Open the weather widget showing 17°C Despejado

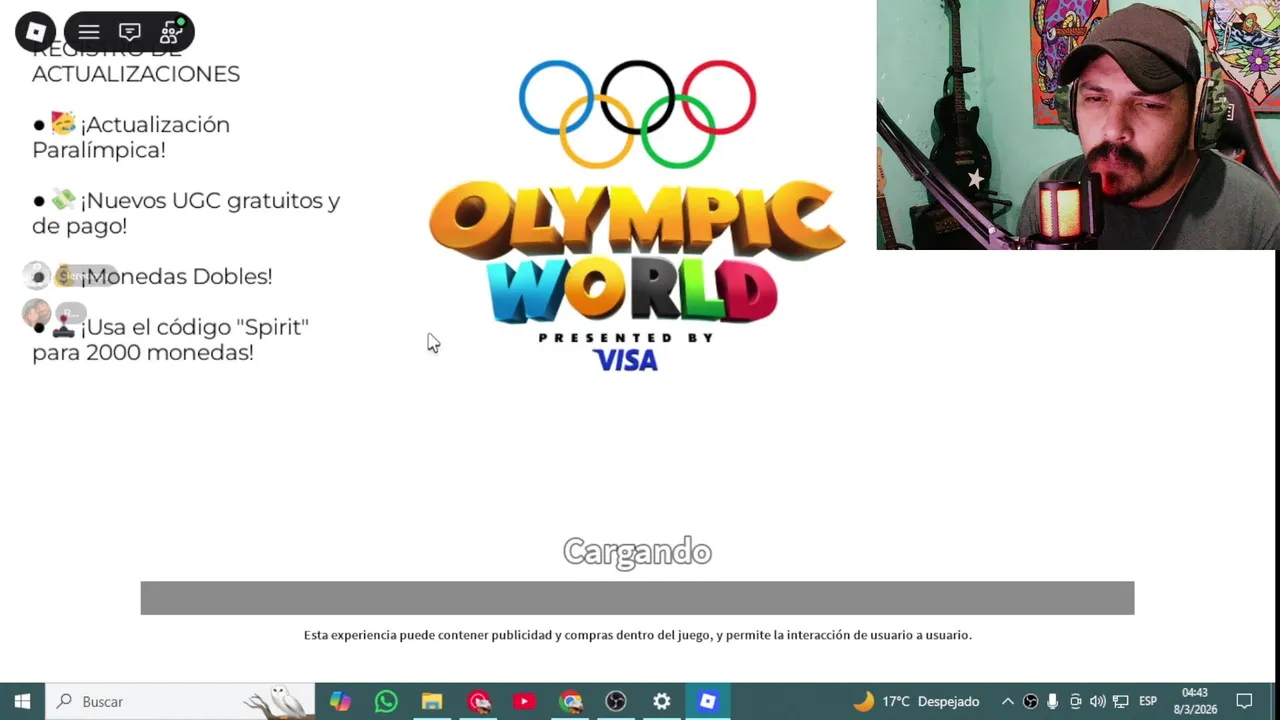(916, 701)
